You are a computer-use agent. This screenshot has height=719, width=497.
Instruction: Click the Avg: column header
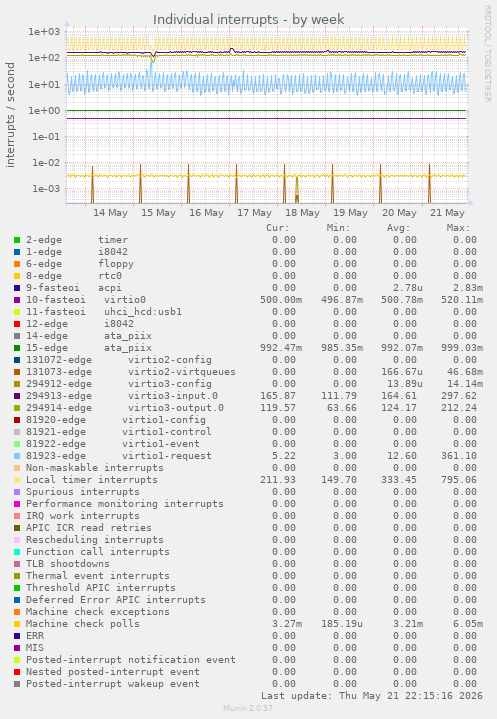(x=398, y=228)
